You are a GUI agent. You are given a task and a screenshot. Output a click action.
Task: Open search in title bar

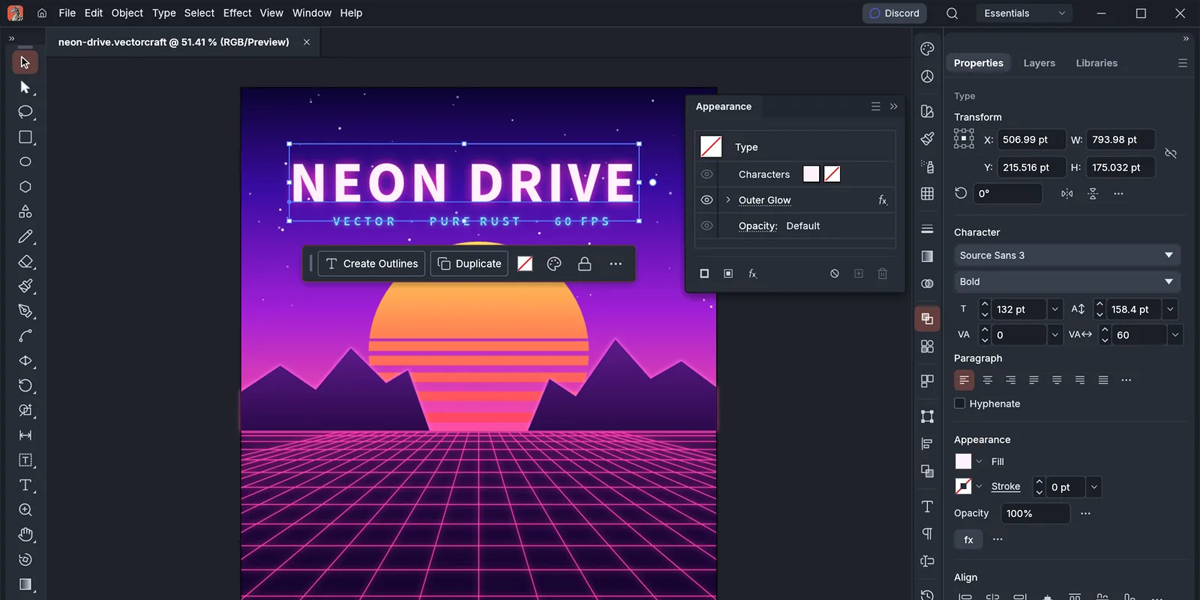click(952, 13)
